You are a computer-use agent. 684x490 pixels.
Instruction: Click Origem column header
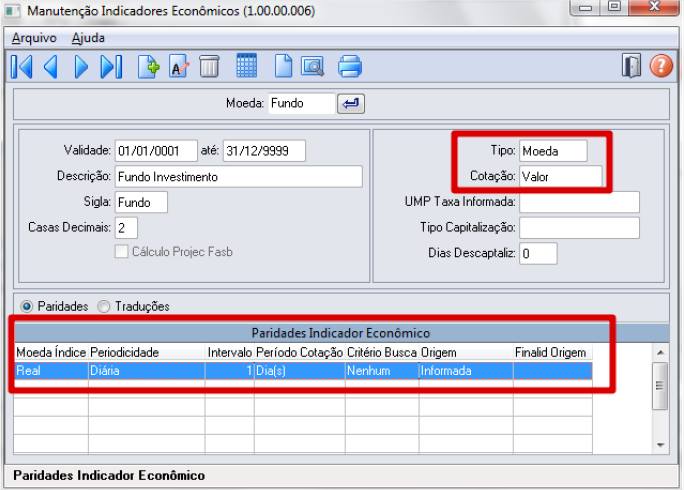pos(466,352)
